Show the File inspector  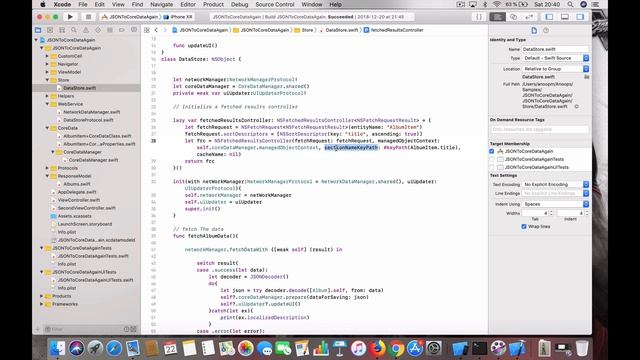(x=534, y=31)
